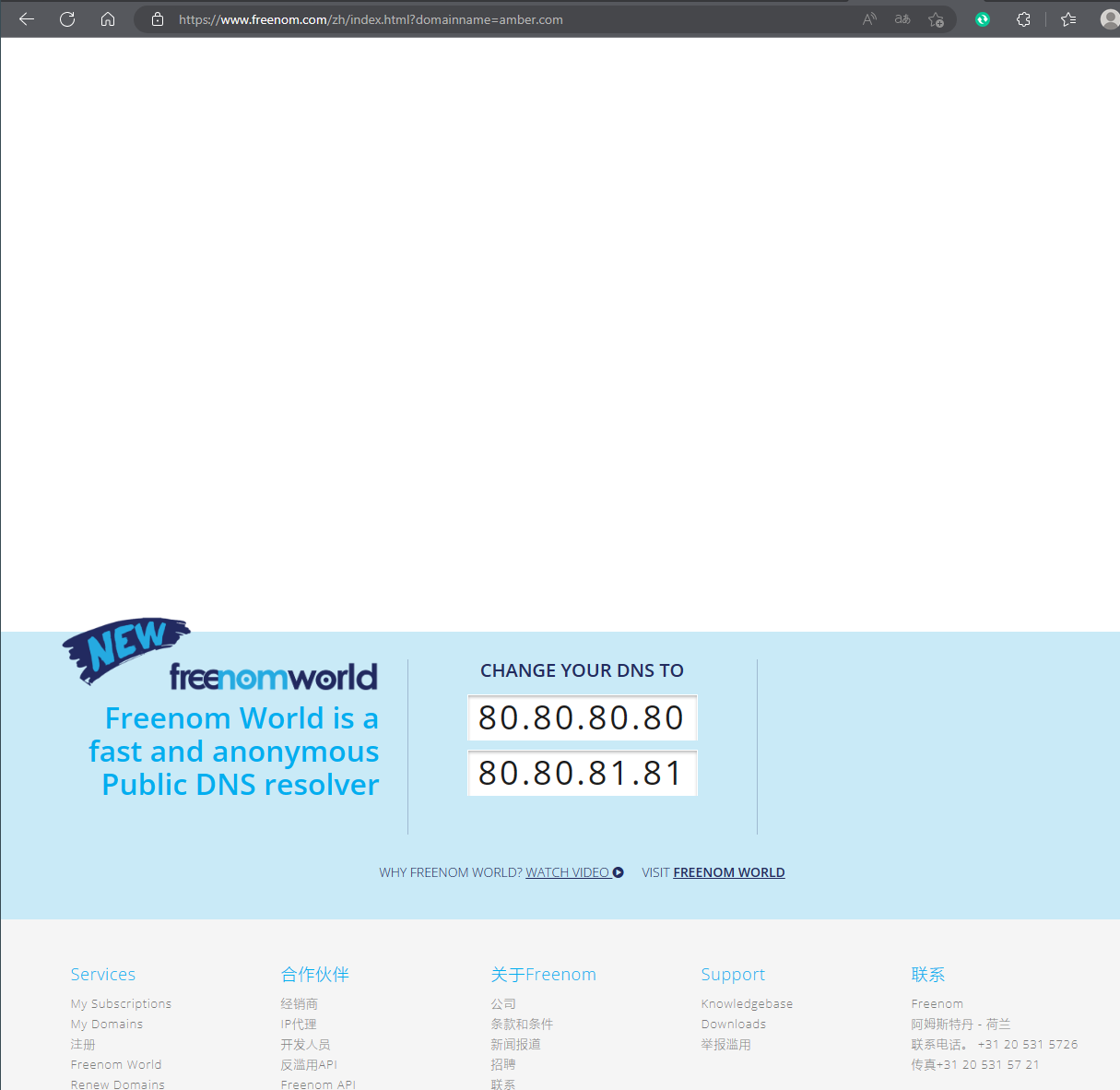The width and height of the screenshot is (1120, 1090).
Task: Click the 合作伙伴 footer heading
Action: pyautogui.click(x=315, y=974)
